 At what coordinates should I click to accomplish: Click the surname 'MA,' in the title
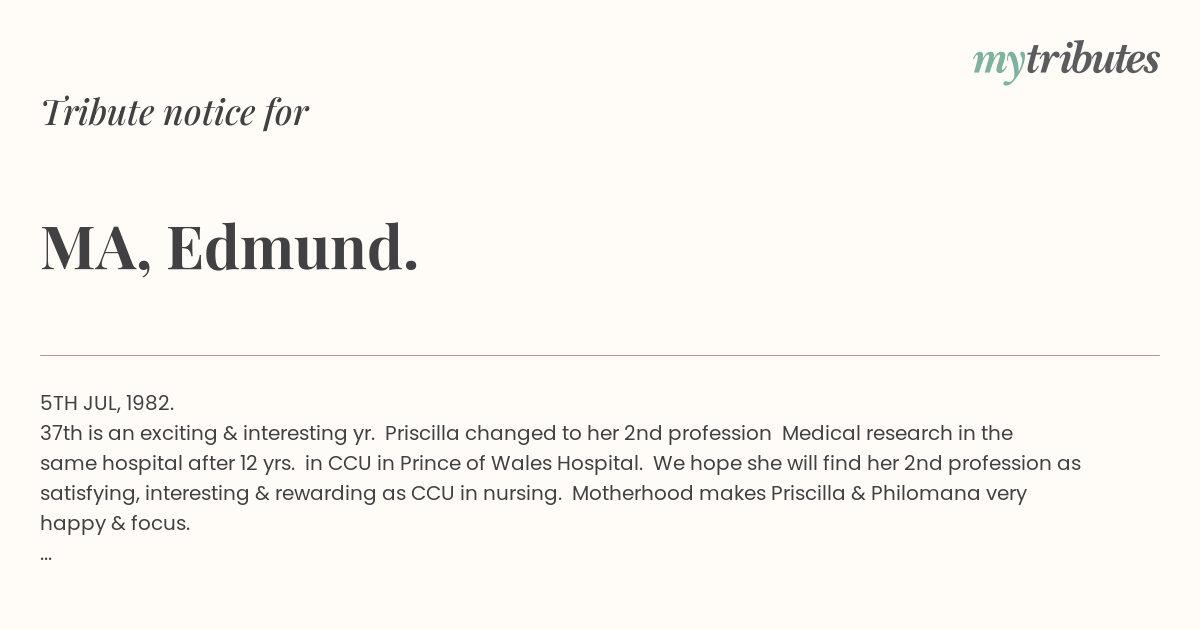pyautogui.click(x=96, y=249)
